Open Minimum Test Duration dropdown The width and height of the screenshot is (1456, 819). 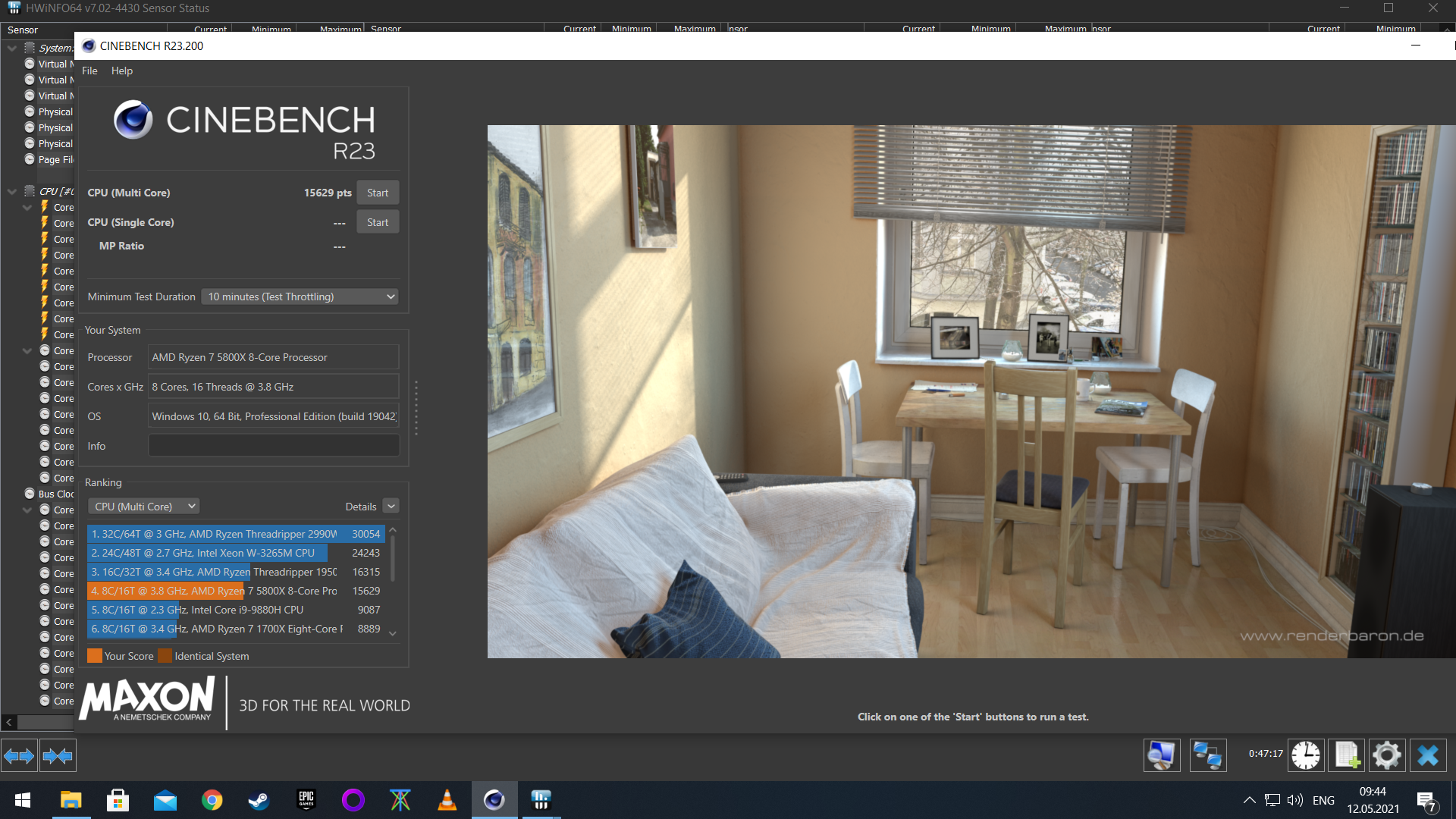301,297
